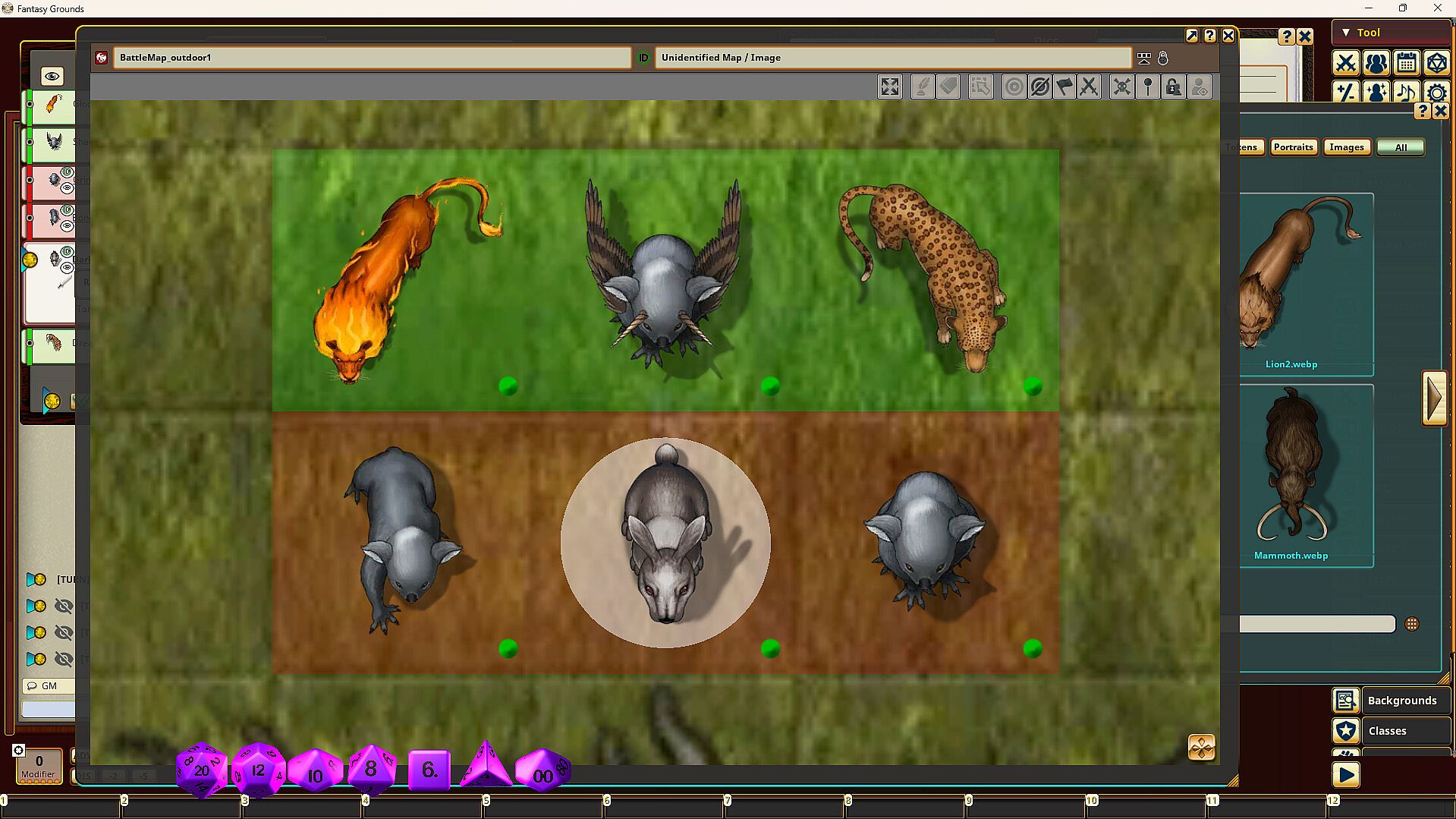
Task: Switch to the All asset tab
Action: 1401,147
